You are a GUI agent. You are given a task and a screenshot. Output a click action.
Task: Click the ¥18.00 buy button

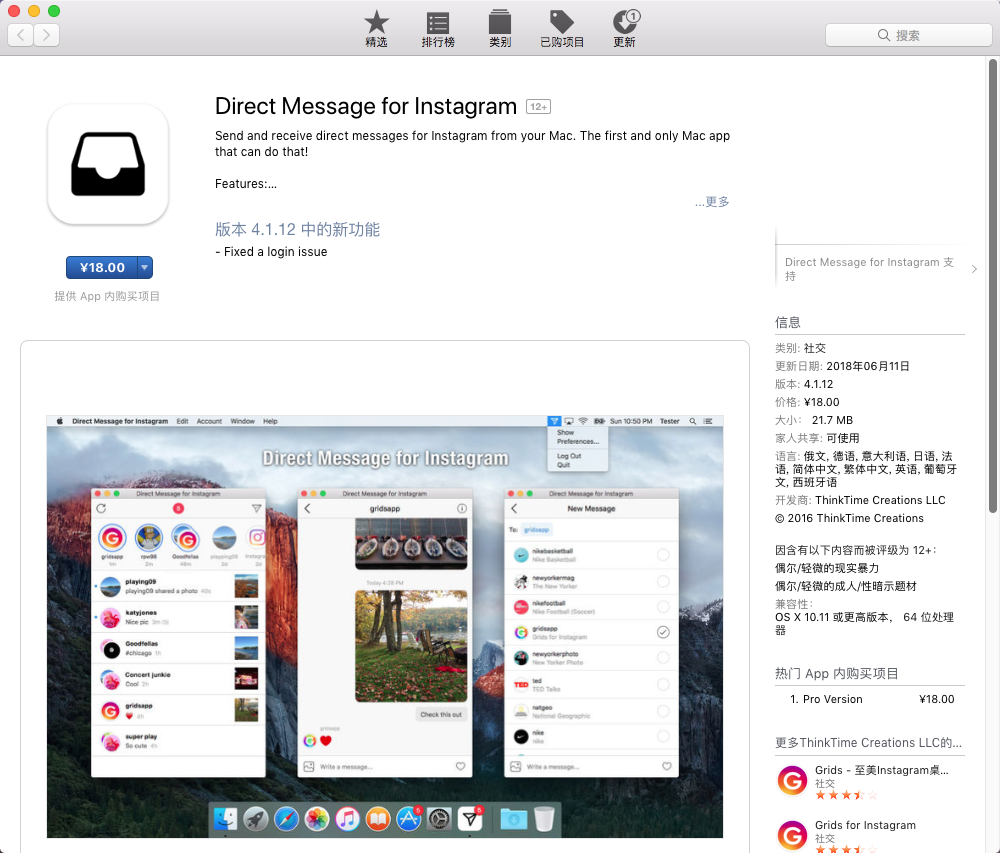click(x=102, y=268)
